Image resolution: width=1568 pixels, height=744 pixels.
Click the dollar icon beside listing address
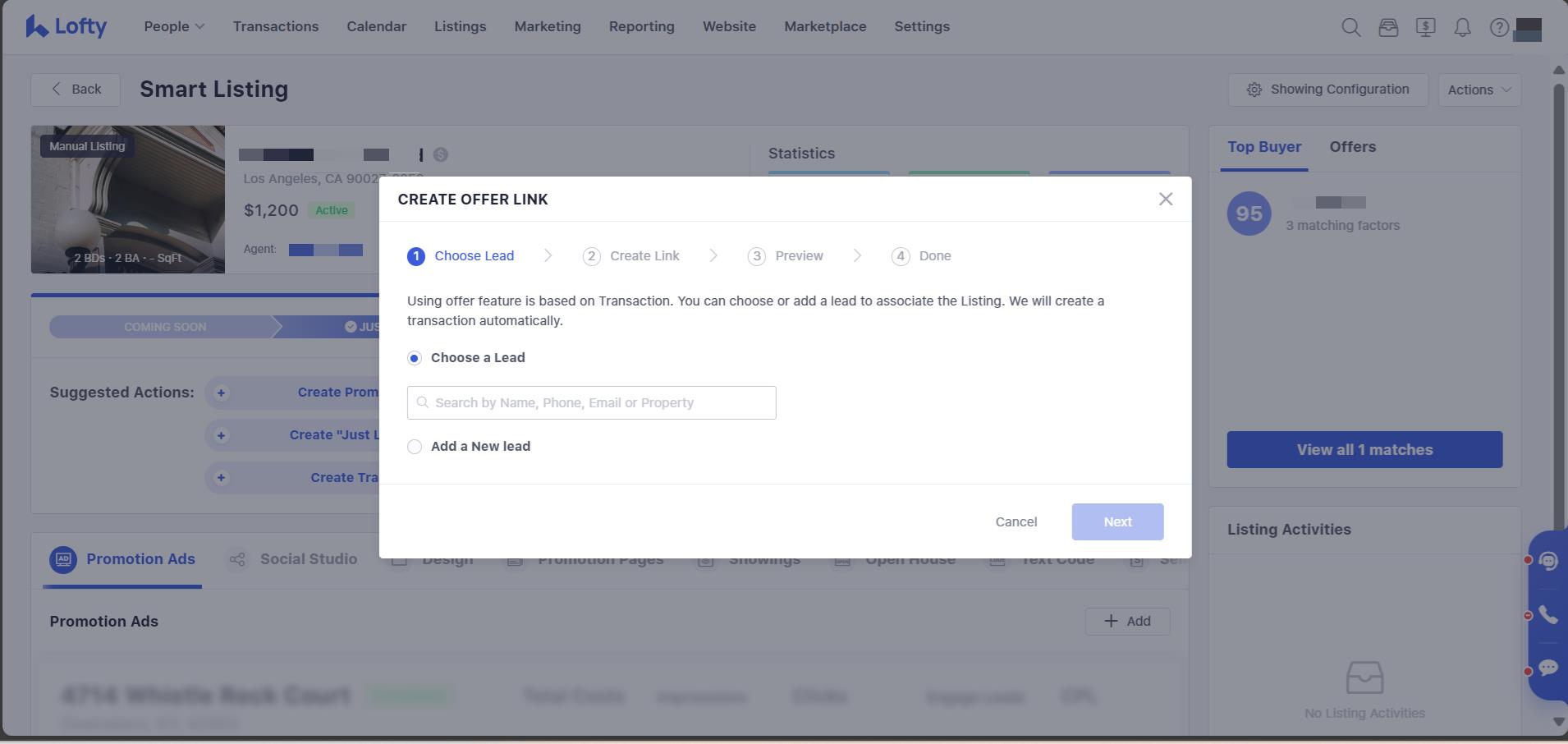[x=441, y=154]
